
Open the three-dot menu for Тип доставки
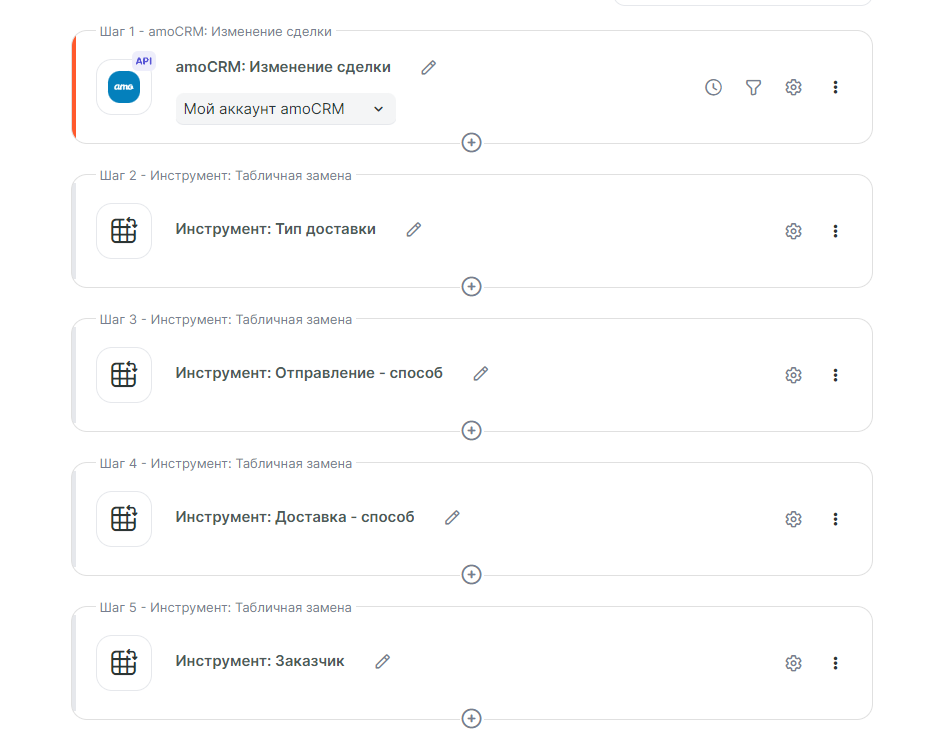click(835, 231)
